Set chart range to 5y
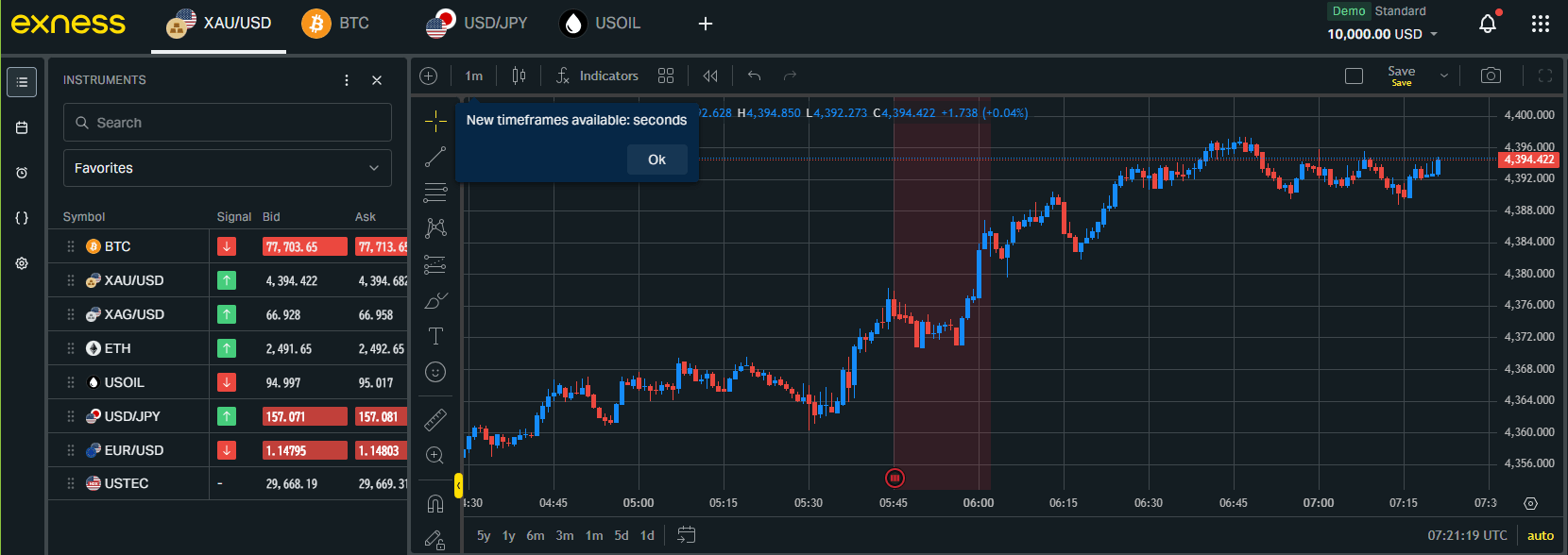 (x=484, y=535)
